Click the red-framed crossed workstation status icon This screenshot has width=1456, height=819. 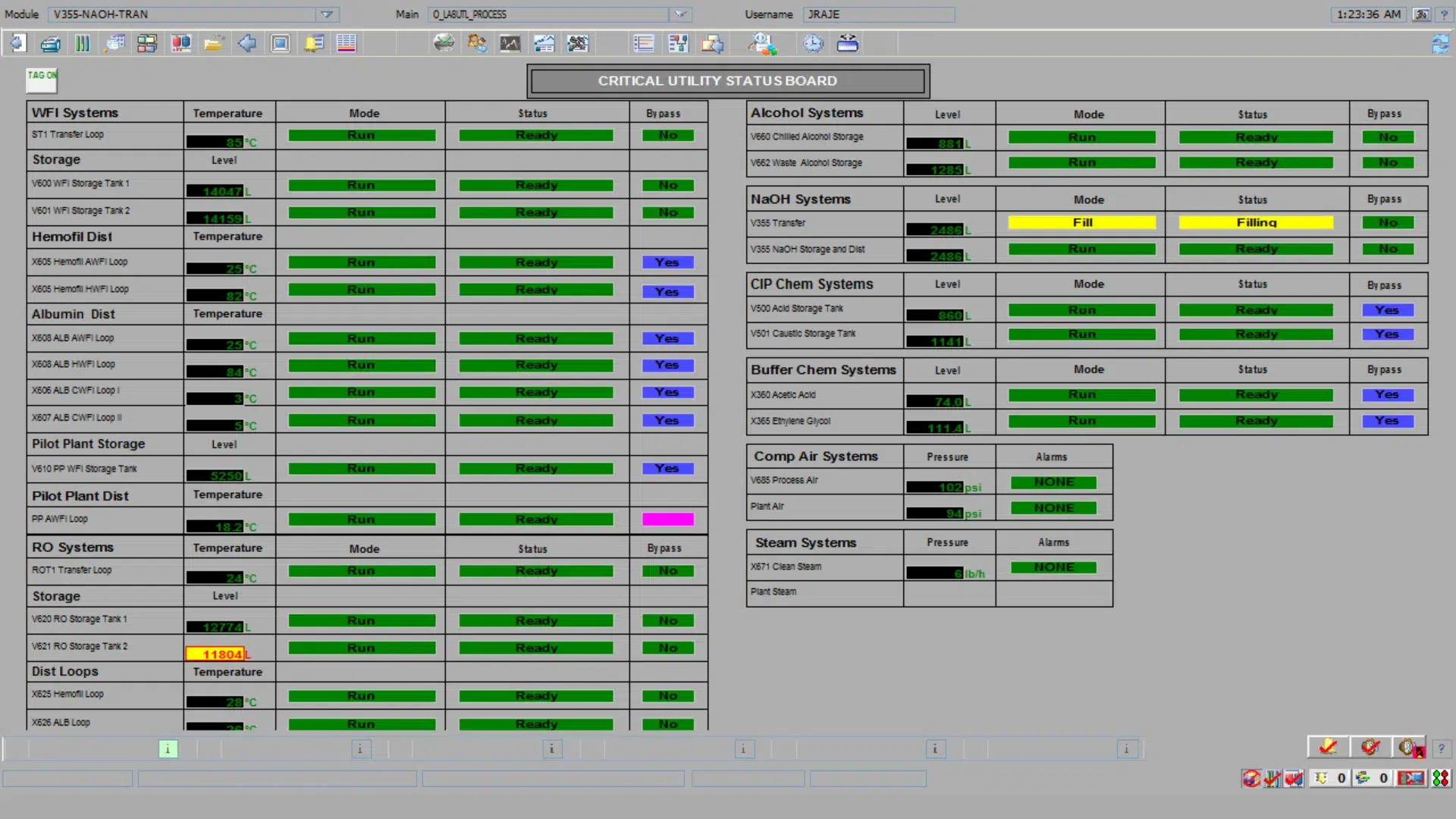(x=1411, y=778)
